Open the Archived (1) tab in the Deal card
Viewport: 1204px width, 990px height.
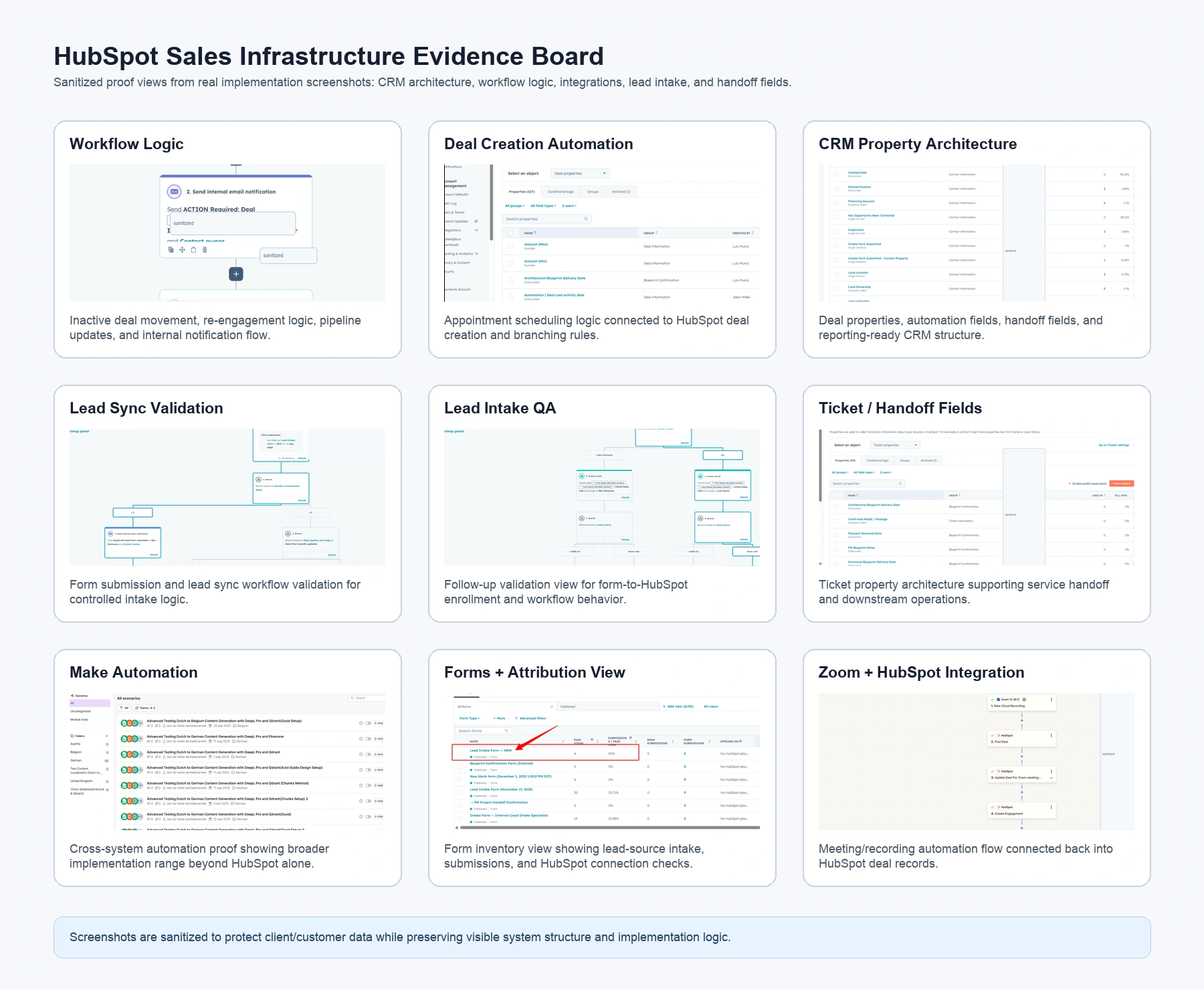click(x=621, y=191)
